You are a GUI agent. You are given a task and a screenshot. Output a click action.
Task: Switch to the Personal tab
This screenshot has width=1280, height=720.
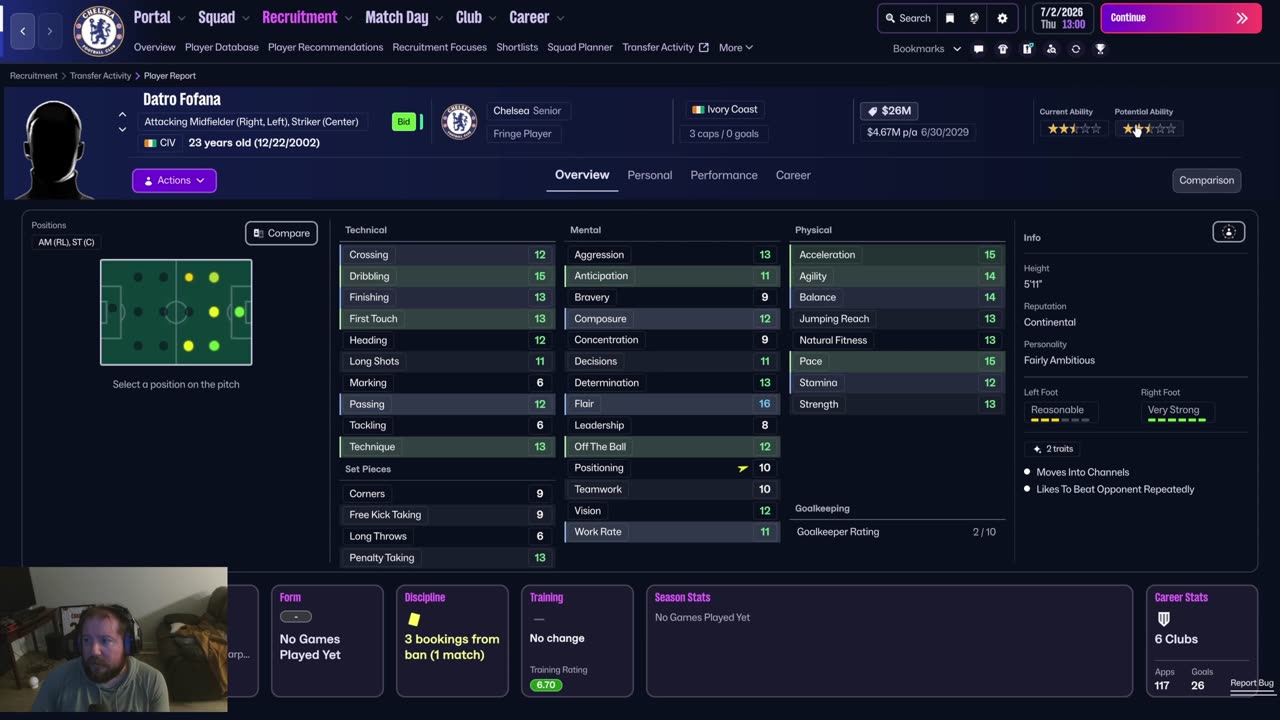650,175
